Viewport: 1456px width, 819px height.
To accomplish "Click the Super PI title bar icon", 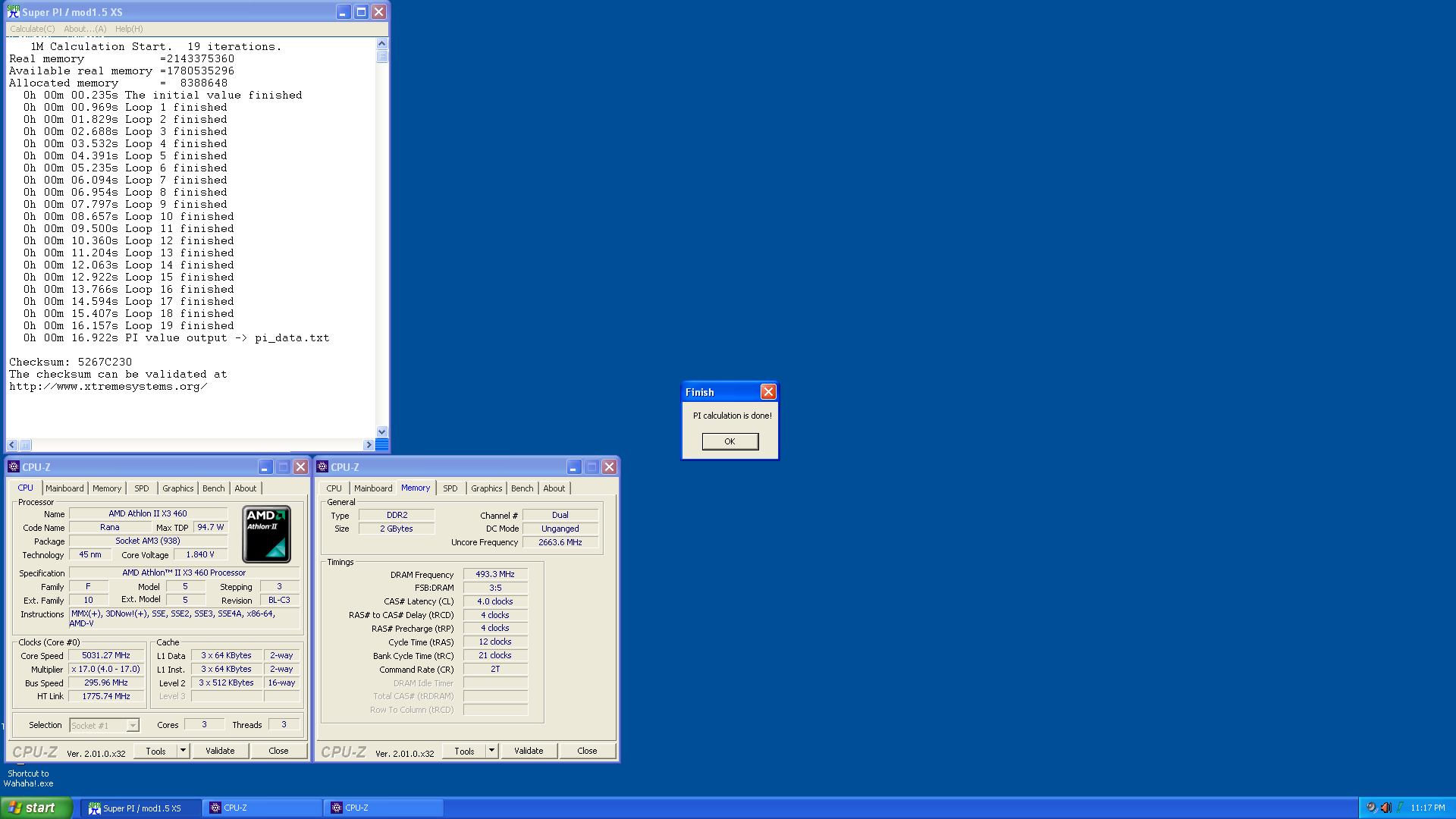I will click(14, 12).
